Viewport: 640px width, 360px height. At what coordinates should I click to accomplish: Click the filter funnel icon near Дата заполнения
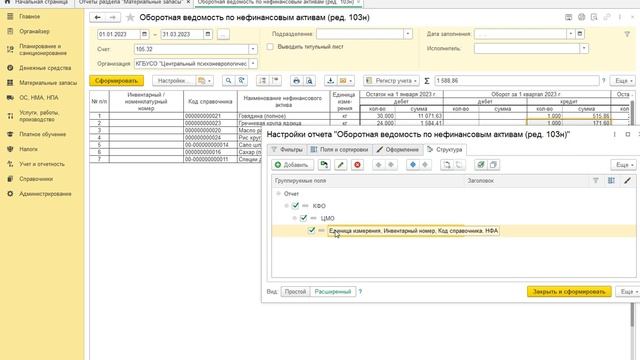(627, 34)
